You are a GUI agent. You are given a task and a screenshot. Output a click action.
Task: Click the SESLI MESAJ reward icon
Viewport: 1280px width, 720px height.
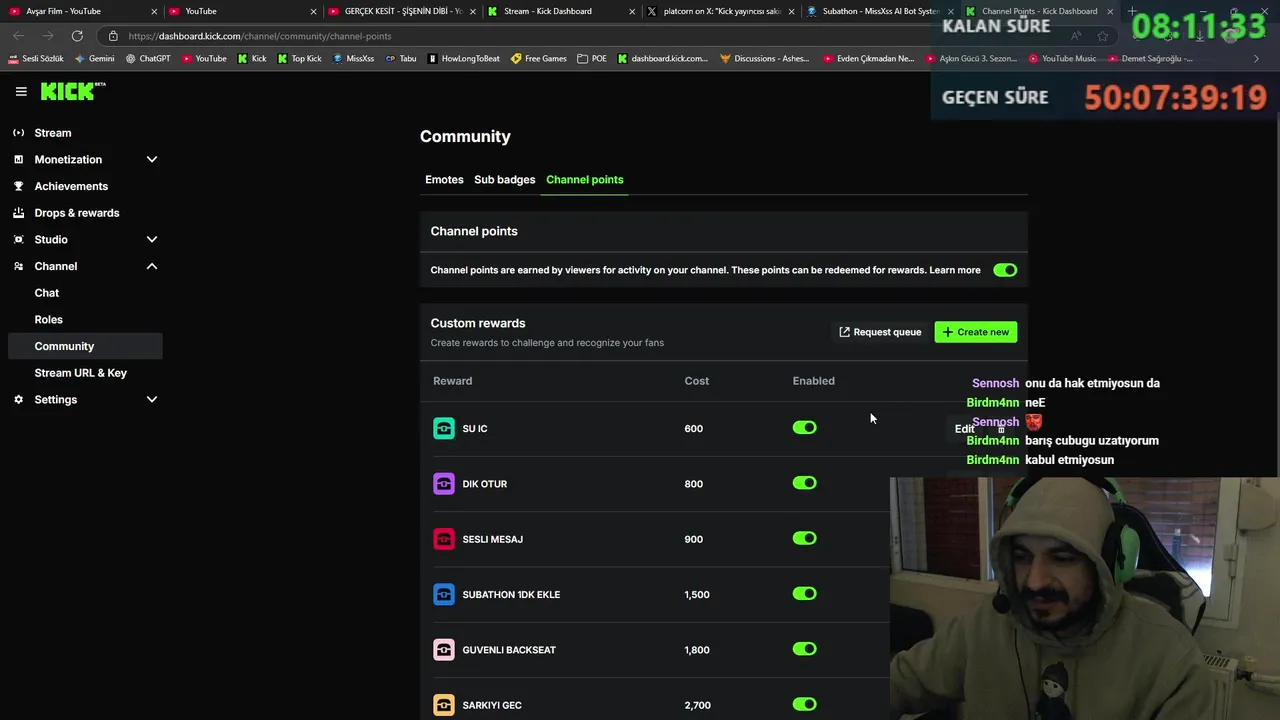pyautogui.click(x=443, y=539)
